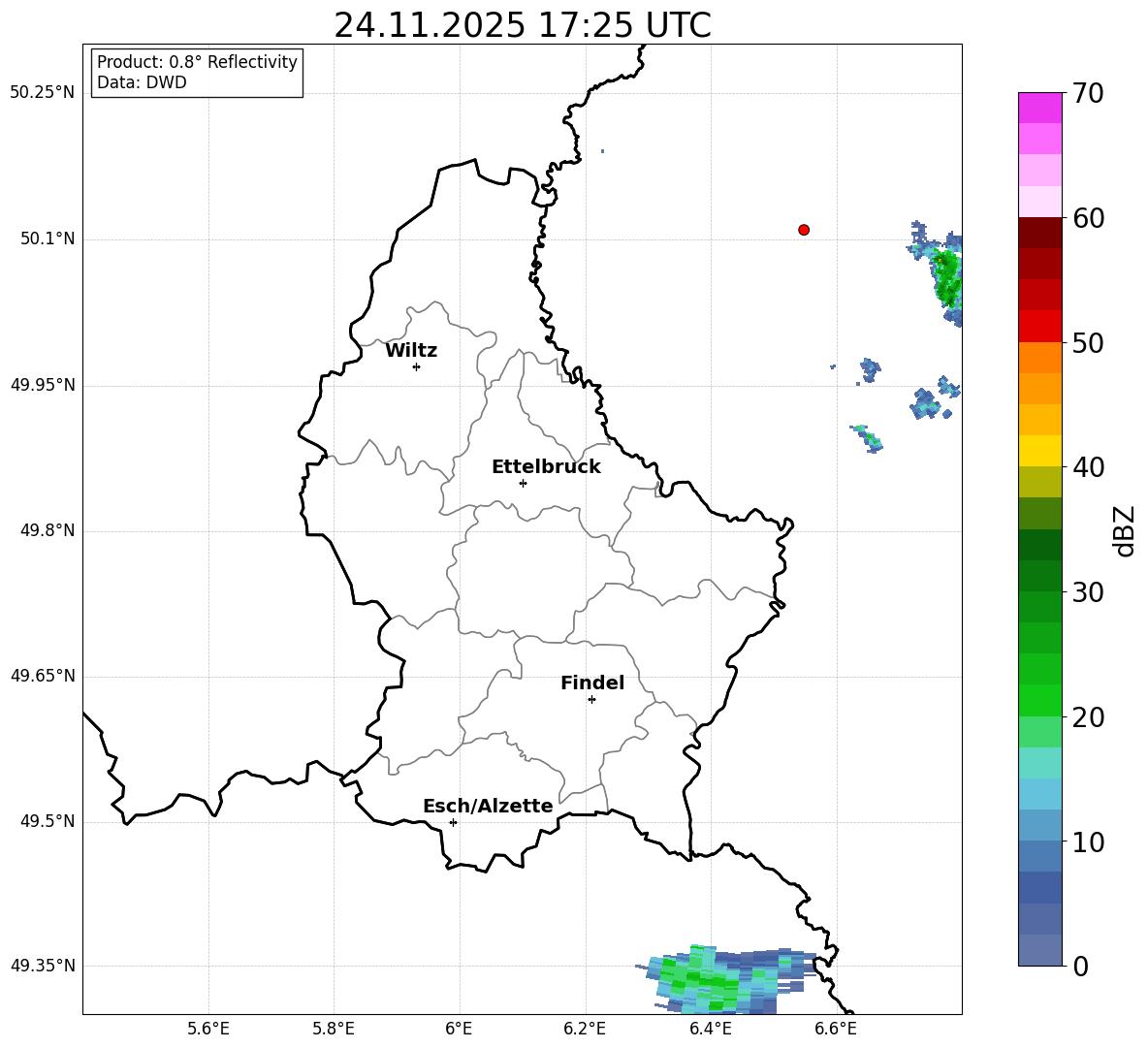Click the 5.6°E longitude label
Viewport: 1148px width, 1048px height.
click(208, 1029)
